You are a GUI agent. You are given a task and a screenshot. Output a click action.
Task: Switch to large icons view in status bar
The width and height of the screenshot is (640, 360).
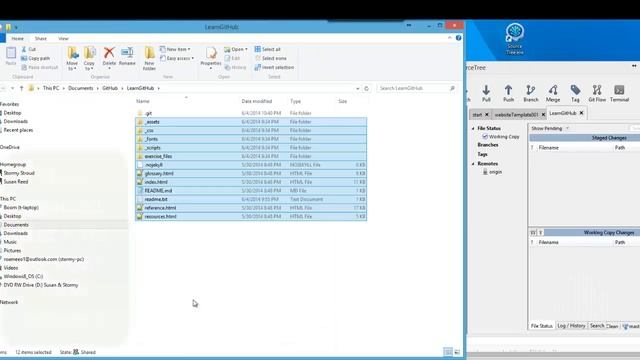[x=457, y=352]
